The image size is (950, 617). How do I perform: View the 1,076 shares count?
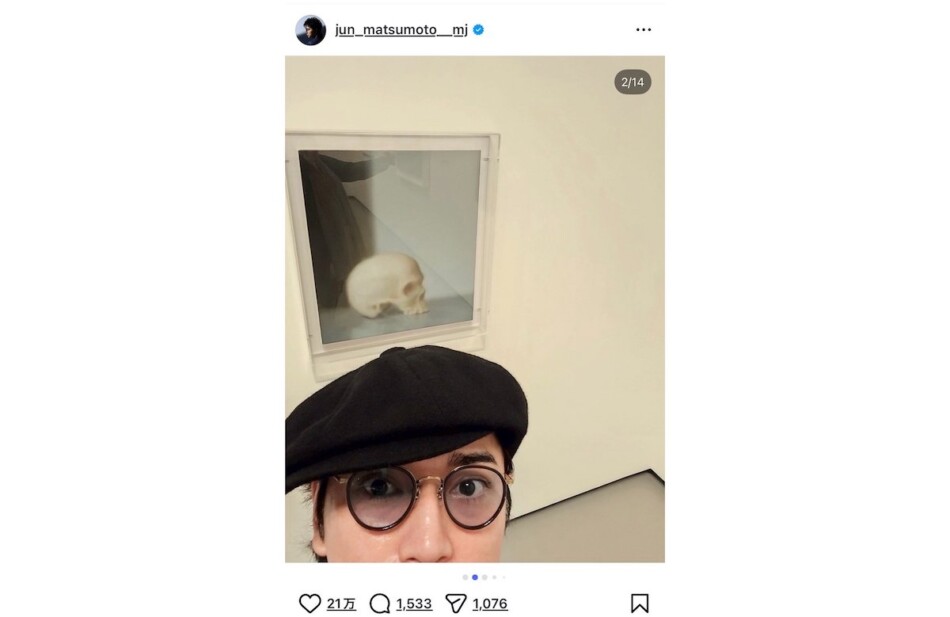(x=490, y=604)
